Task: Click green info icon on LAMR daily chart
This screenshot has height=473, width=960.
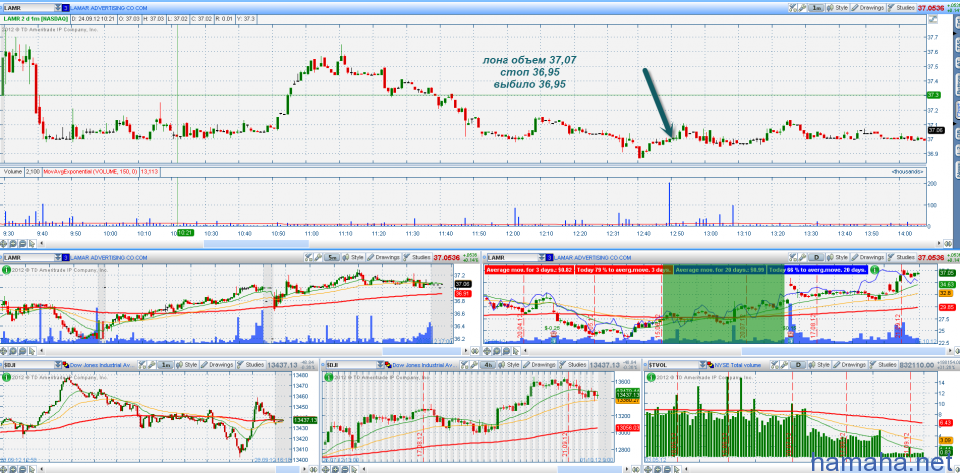Action: coord(874,270)
